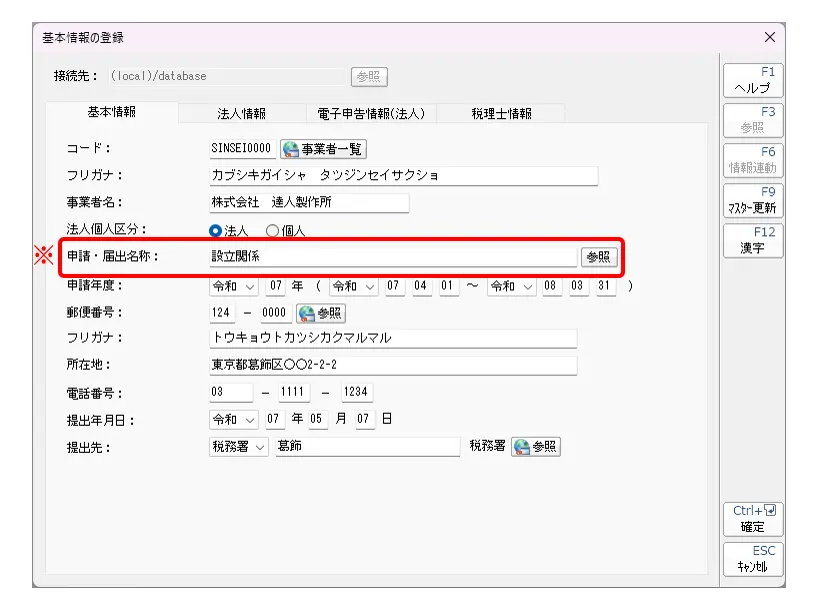Cancel using the ESC キャンセル button
837x613 pixels.
753,559
